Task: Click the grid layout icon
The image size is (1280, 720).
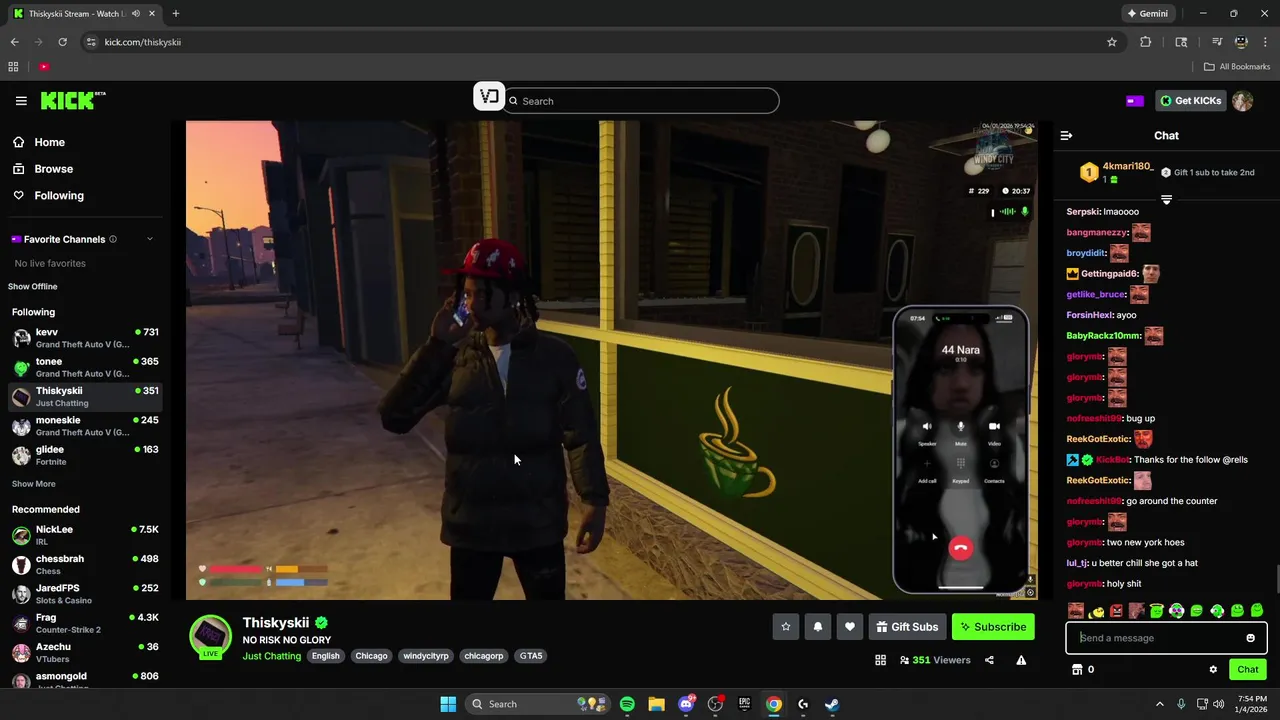Action: point(880,660)
